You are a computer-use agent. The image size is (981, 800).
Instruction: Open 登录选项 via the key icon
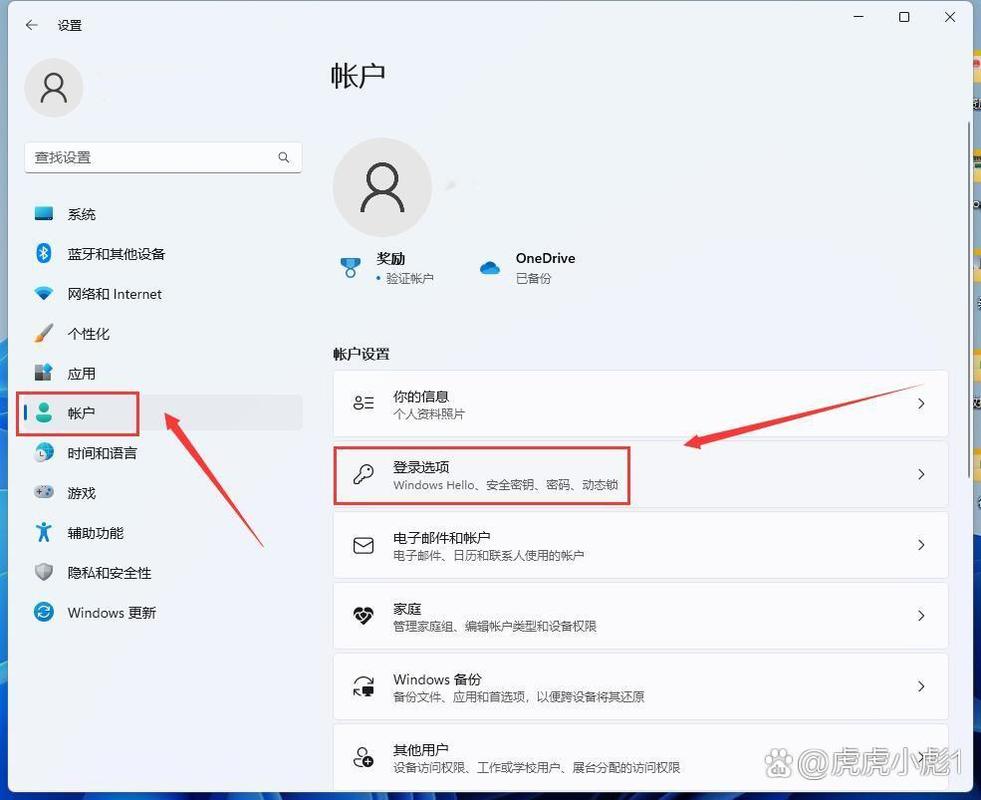click(x=363, y=475)
